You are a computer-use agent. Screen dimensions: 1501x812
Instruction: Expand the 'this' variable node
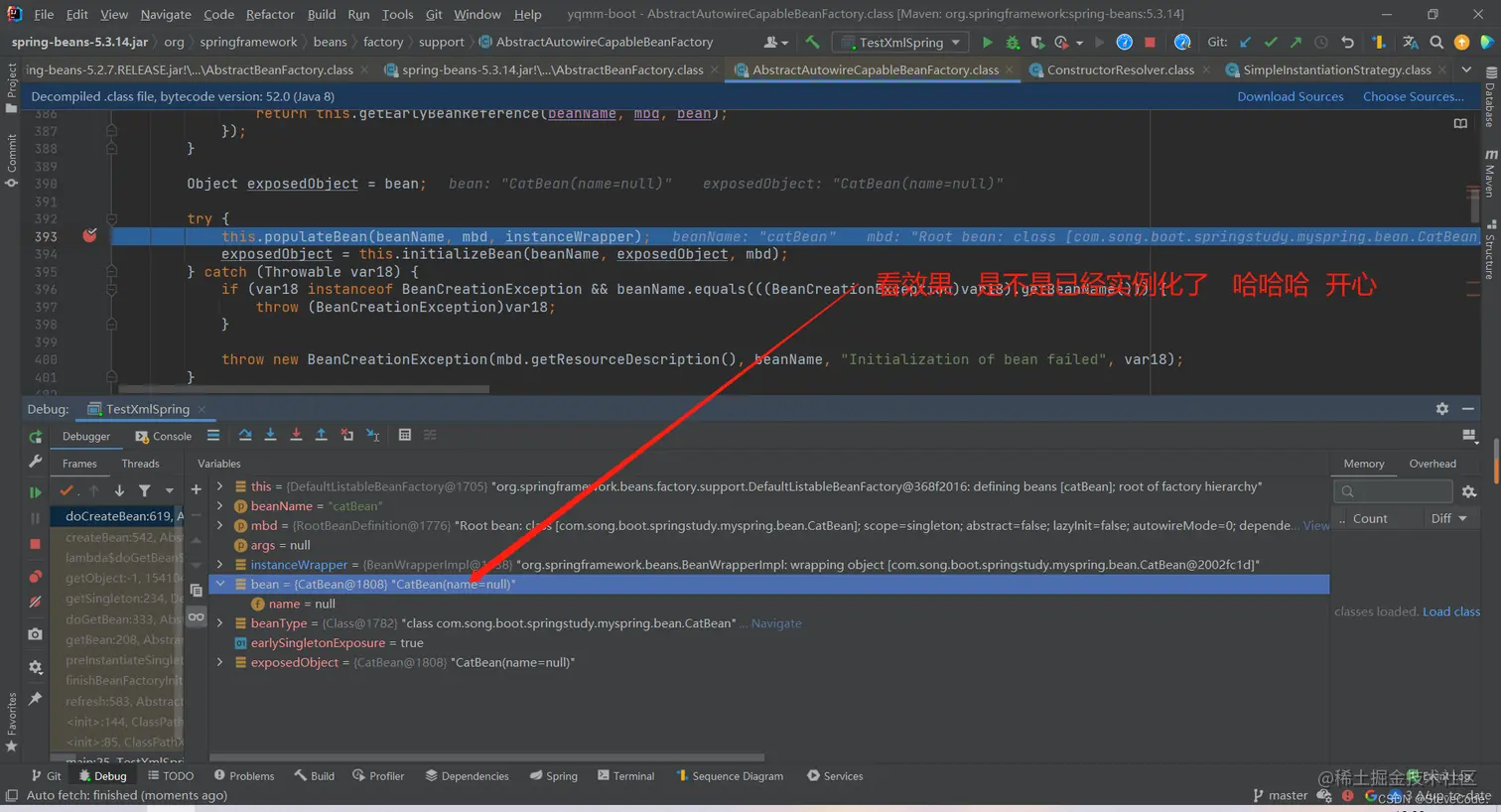click(x=220, y=486)
